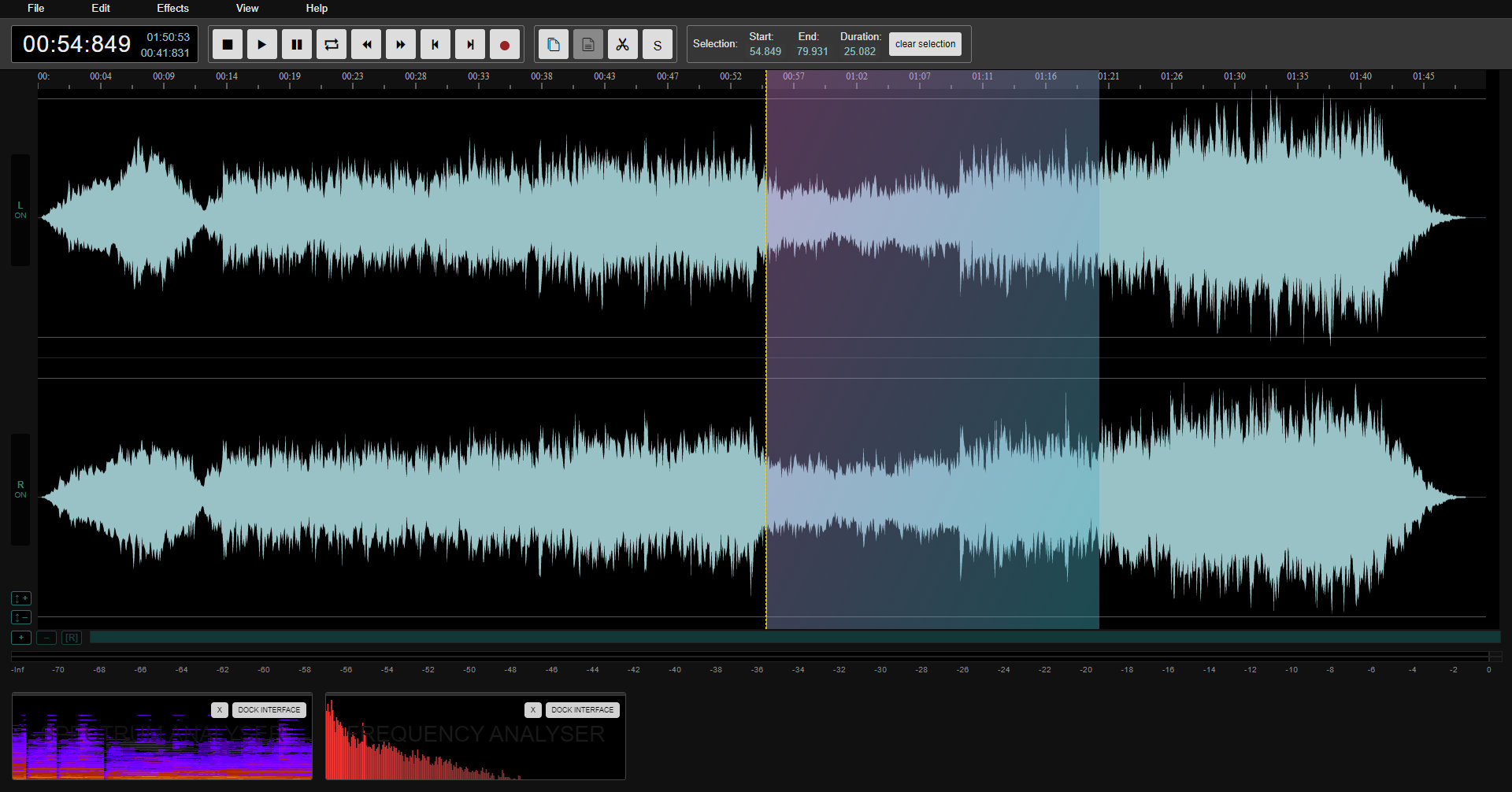Click the 01:45 mark on the time ruler
This screenshot has height=792, width=1512.
coord(1424,76)
